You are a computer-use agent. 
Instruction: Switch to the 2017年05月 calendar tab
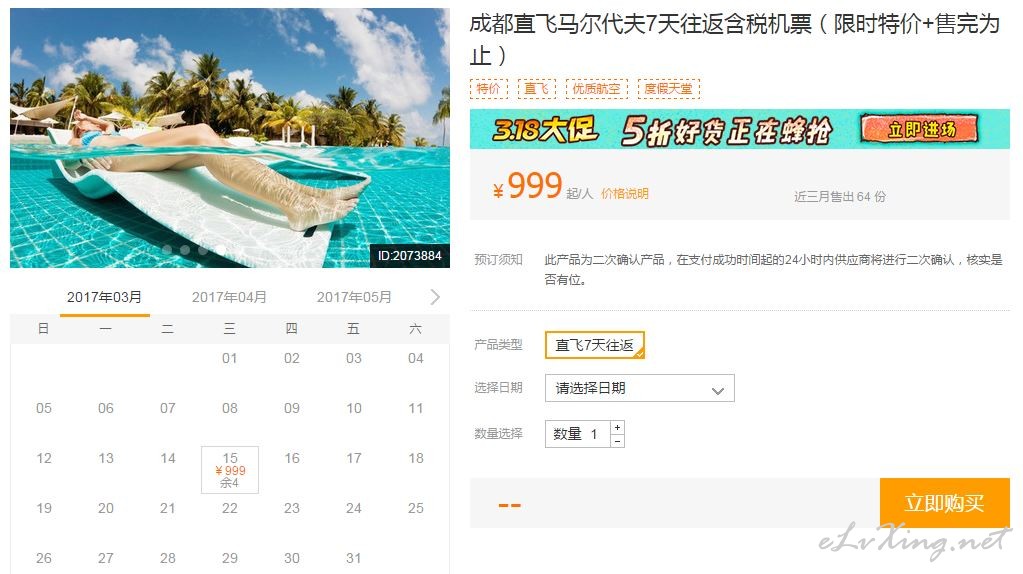(x=354, y=297)
